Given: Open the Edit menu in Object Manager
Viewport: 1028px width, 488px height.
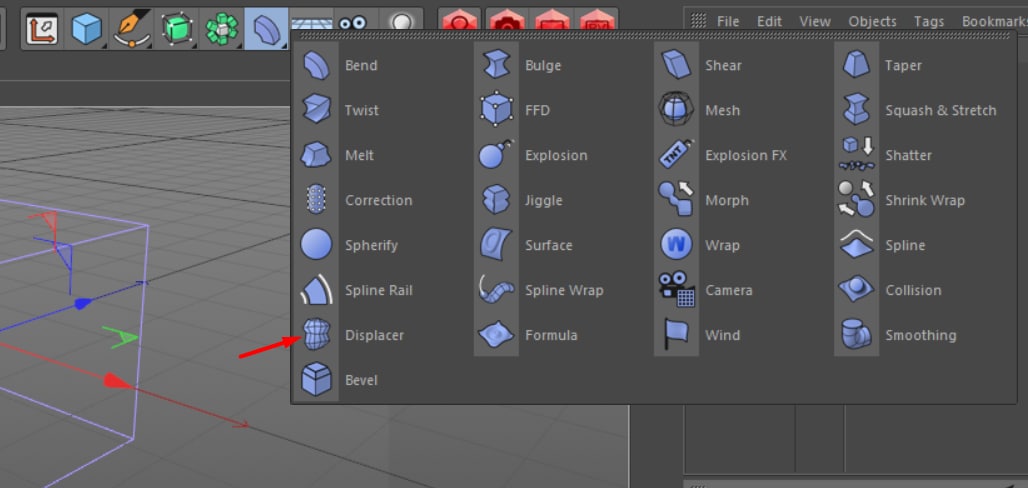Looking at the screenshot, I should [x=769, y=21].
